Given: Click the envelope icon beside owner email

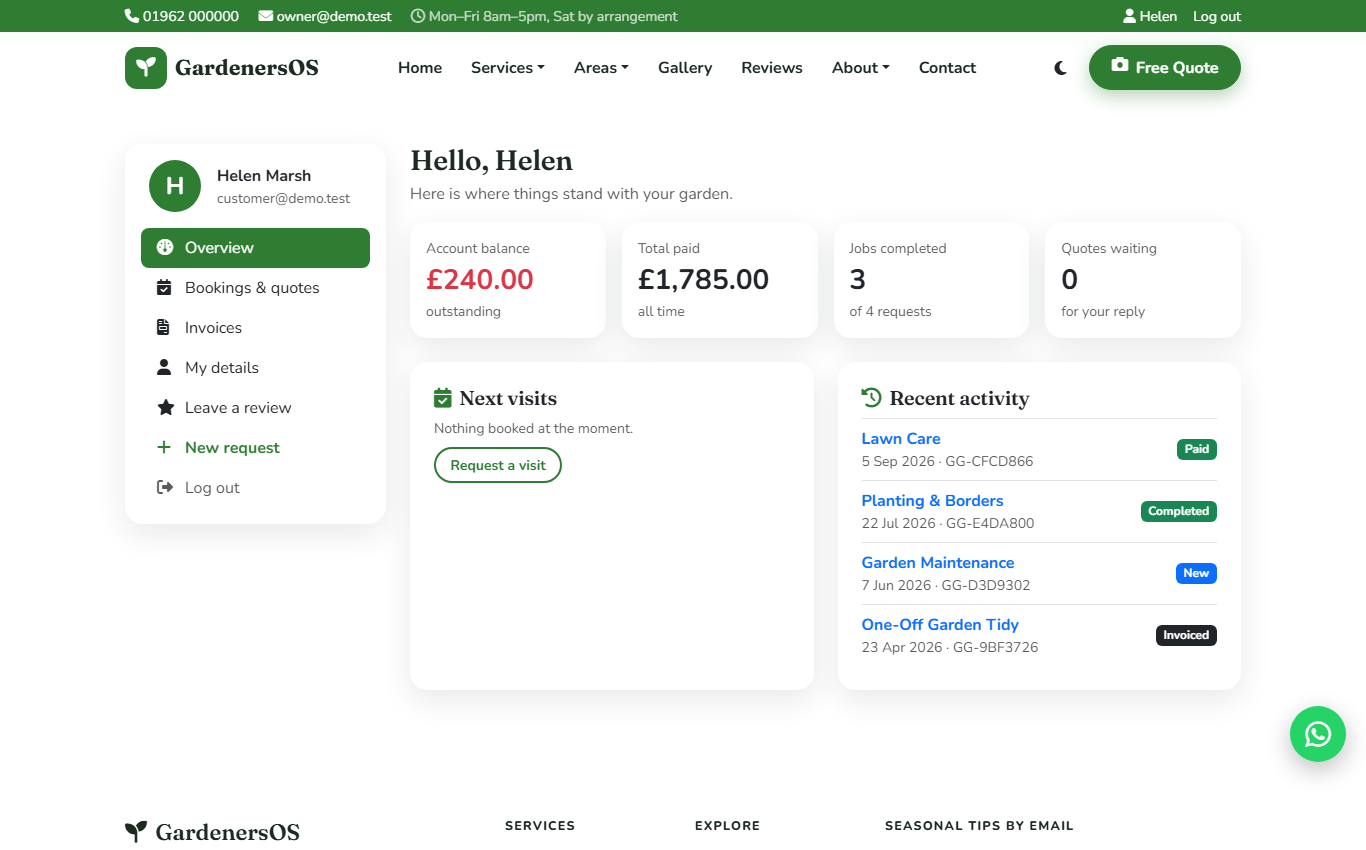Looking at the screenshot, I should click(x=265, y=16).
